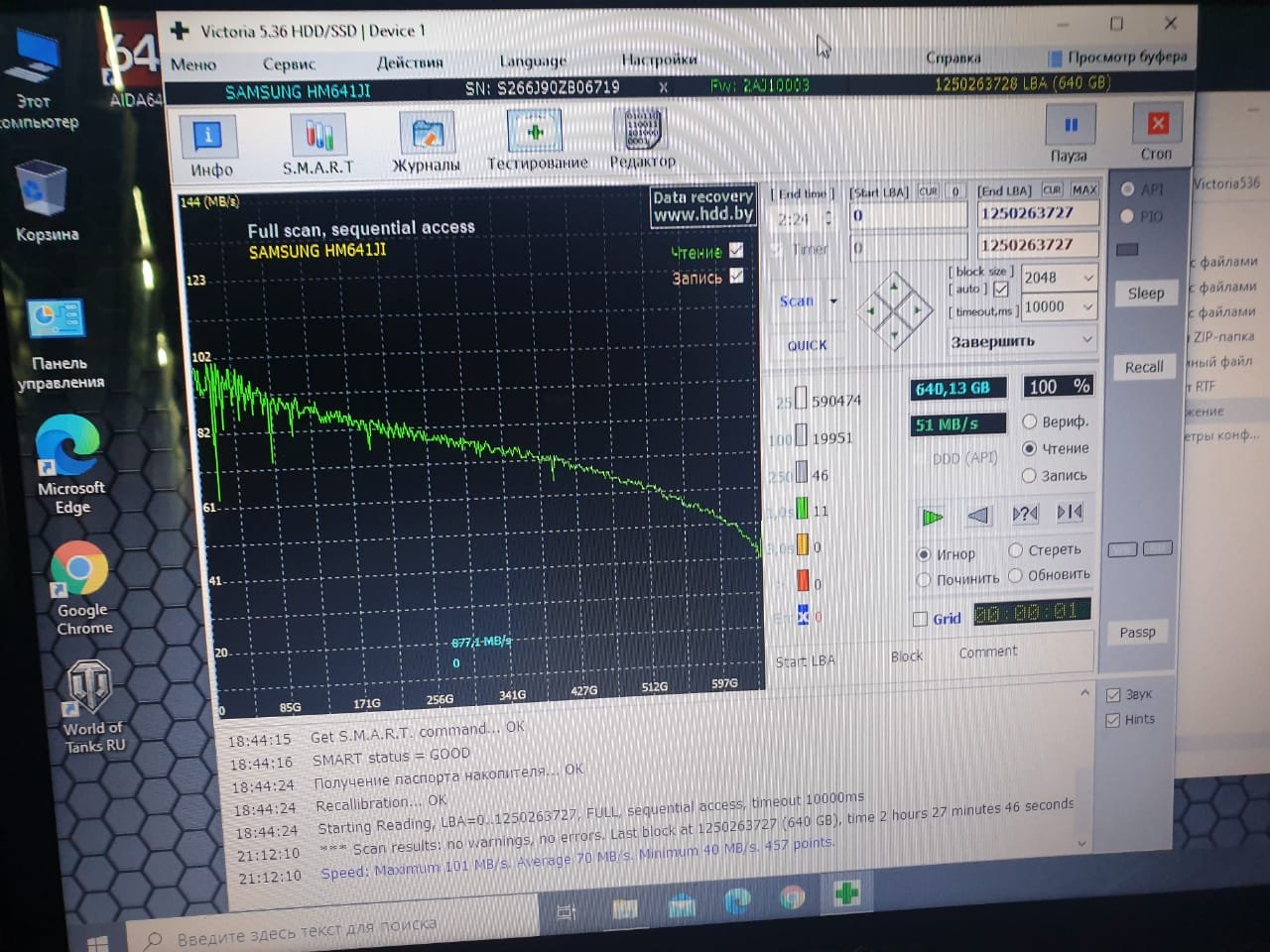The height and width of the screenshot is (952, 1270).
Task: Pause the scan with the Пауза button
Action: tap(1070, 134)
